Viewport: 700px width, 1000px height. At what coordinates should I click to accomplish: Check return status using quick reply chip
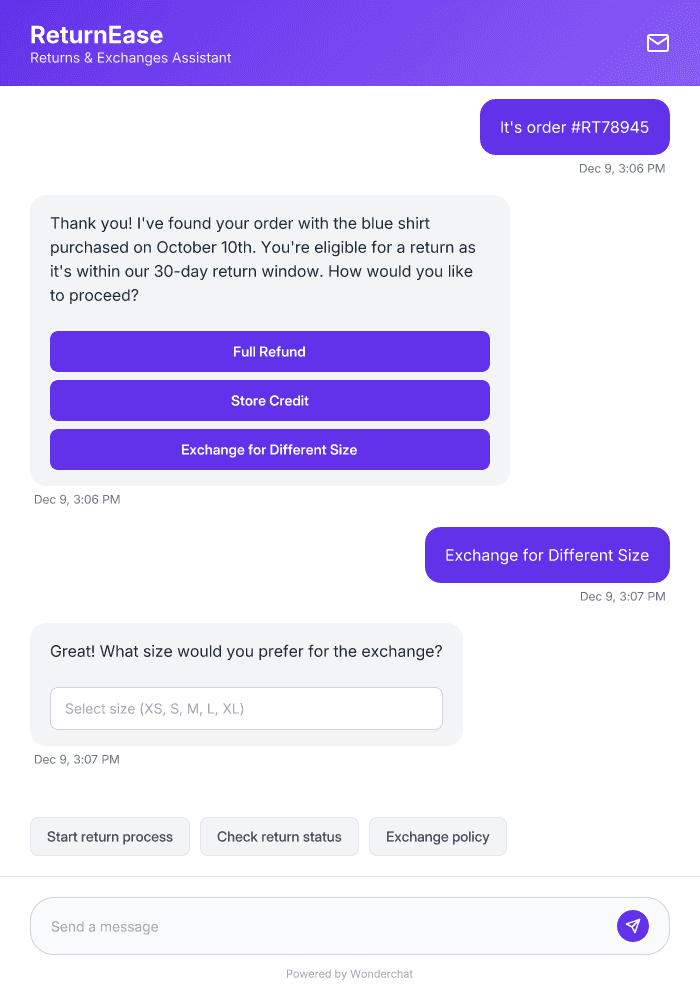point(279,836)
